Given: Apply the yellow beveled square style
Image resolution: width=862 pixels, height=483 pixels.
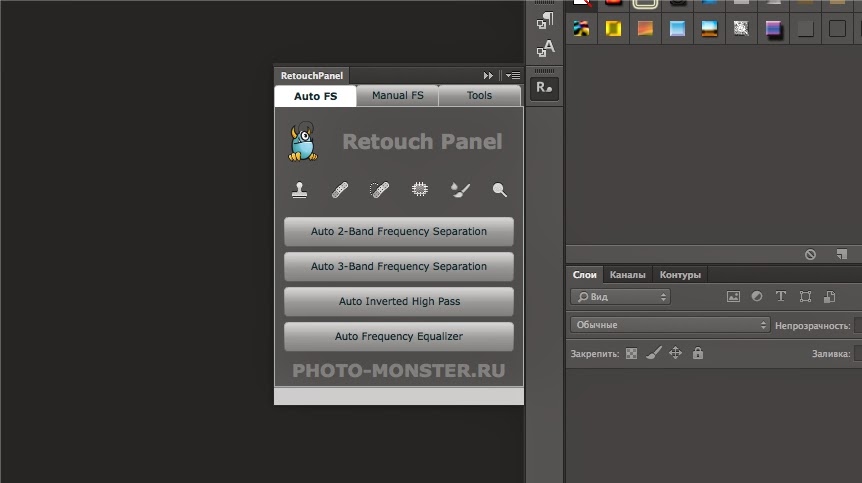Looking at the screenshot, I should click(x=613, y=29).
